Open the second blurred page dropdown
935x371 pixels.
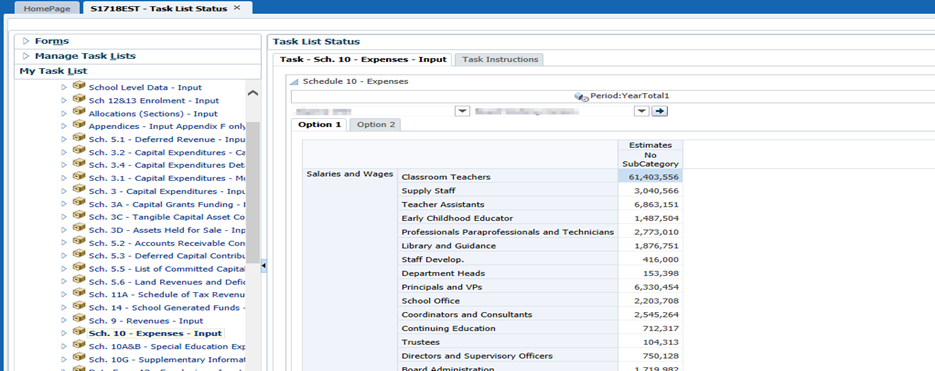pyautogui.click(x=642, y=111)
